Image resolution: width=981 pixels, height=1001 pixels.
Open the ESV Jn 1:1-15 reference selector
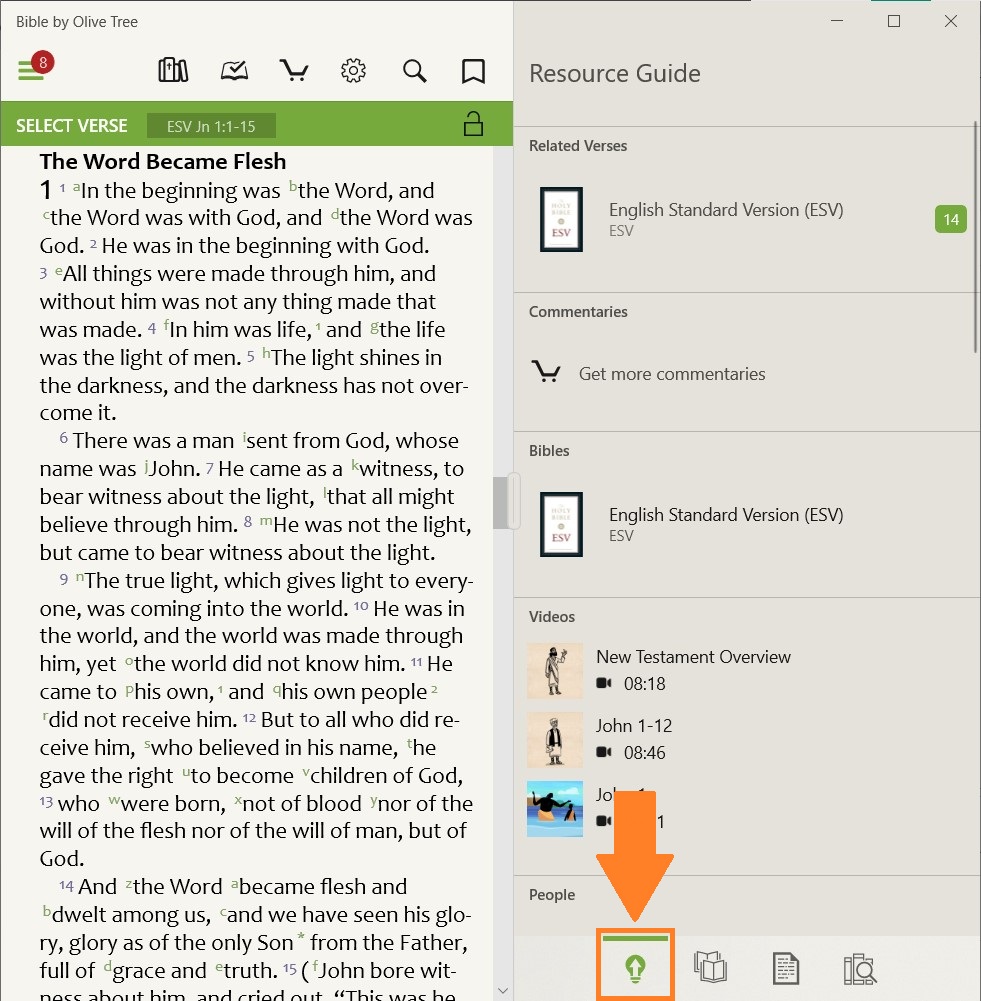click(x=211, y=126)
